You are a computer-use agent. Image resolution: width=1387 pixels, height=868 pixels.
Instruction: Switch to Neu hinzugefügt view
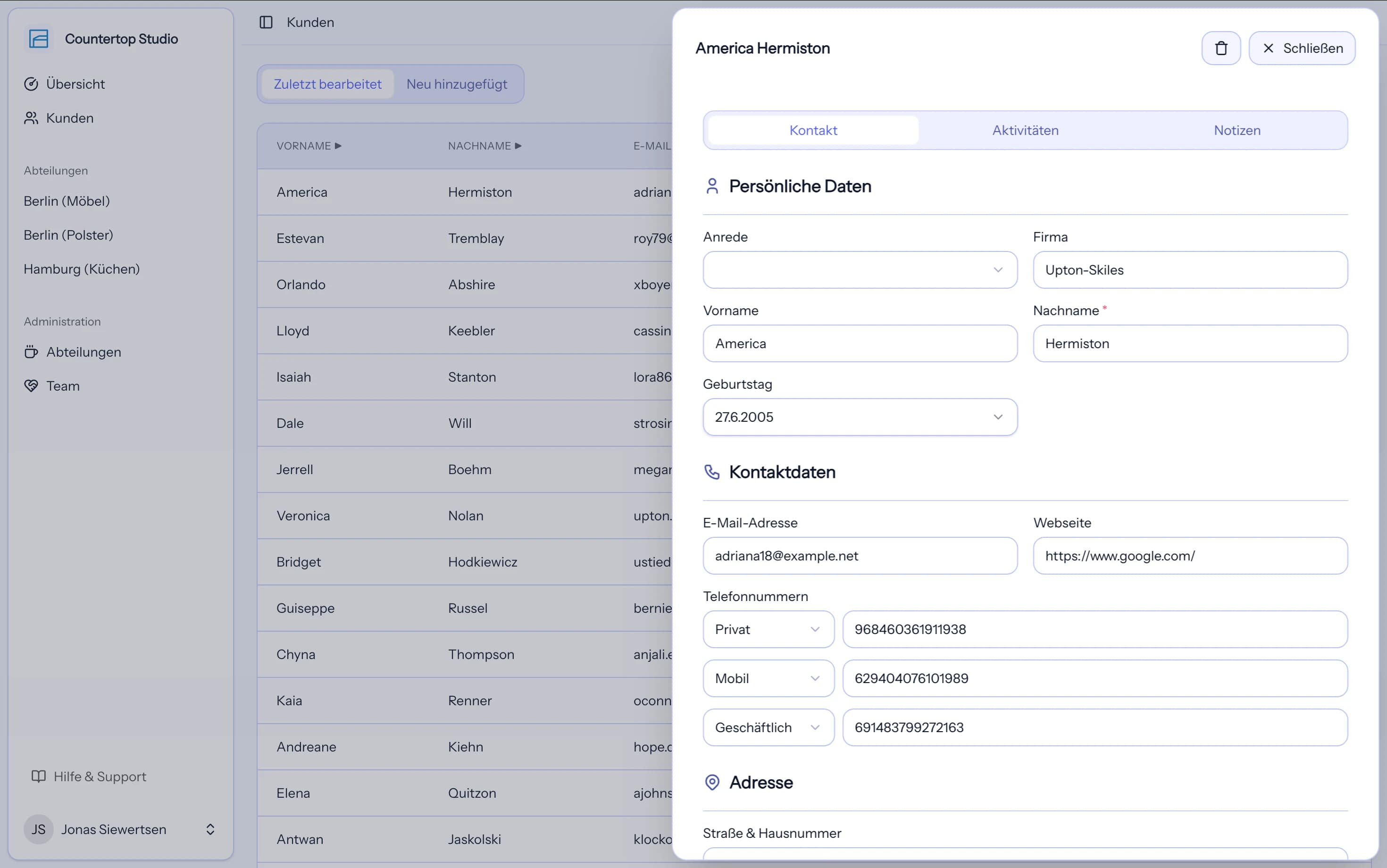[x=456, y=84]
